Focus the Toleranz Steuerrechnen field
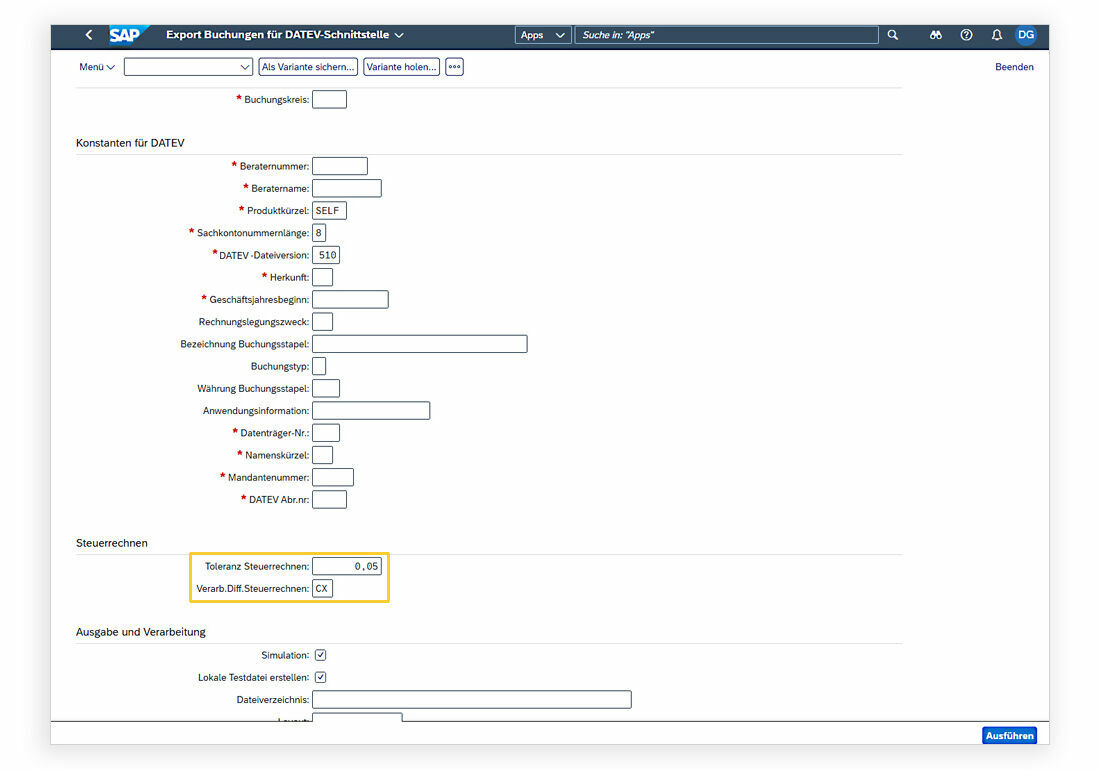This screenshot has height=770, width=1100. click(x=347, y=566)
